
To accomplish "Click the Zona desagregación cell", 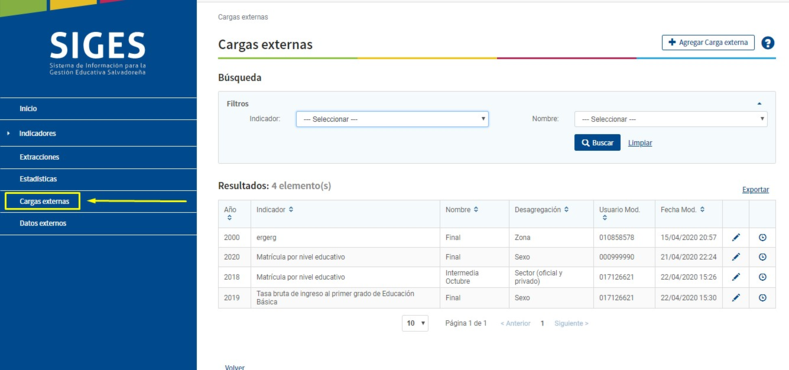I will point(551,237).
